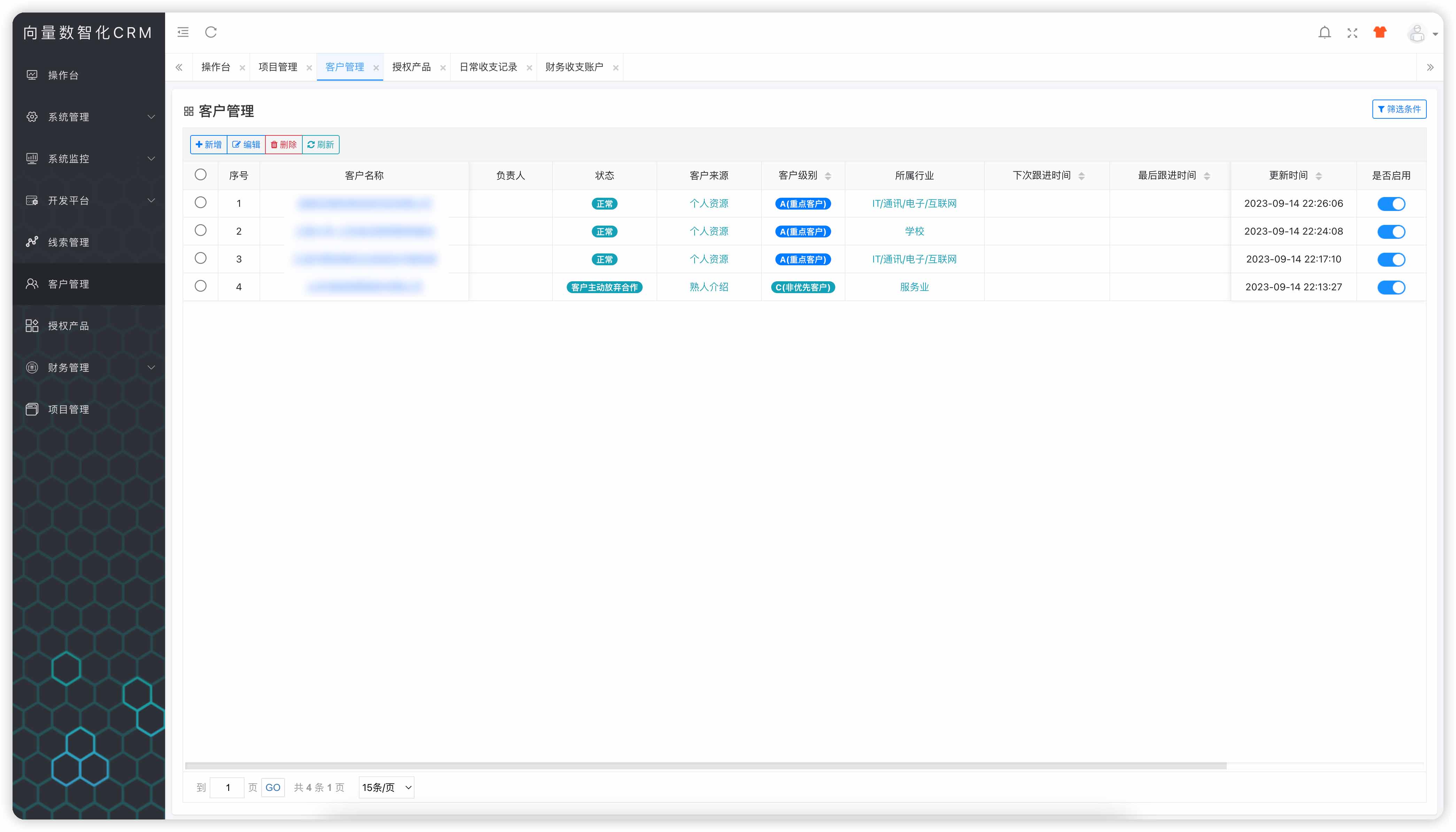Disable the 22:13:27 customer toggle
This screenshot has width=1456, height=832.
(x=1392, y=288)
